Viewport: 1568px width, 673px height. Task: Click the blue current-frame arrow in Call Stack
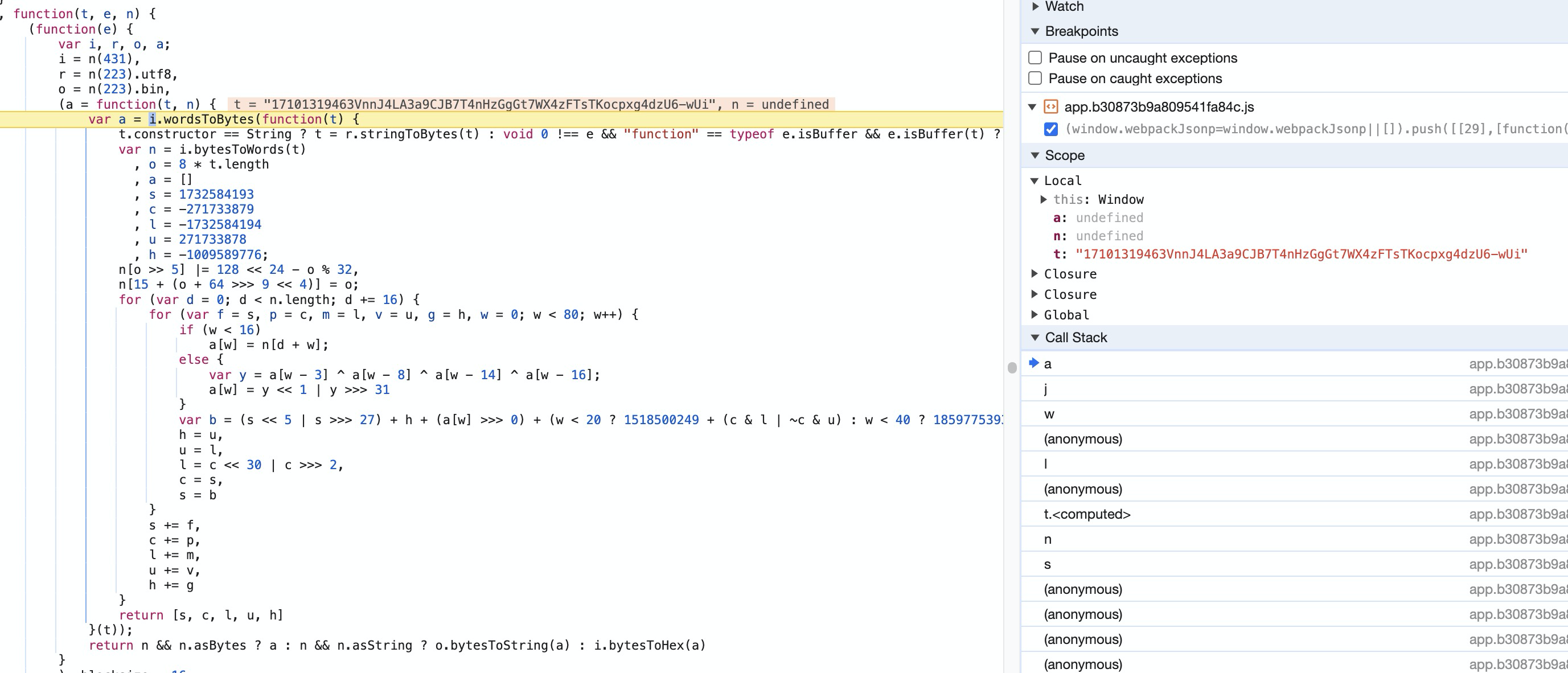(1033, 363)
